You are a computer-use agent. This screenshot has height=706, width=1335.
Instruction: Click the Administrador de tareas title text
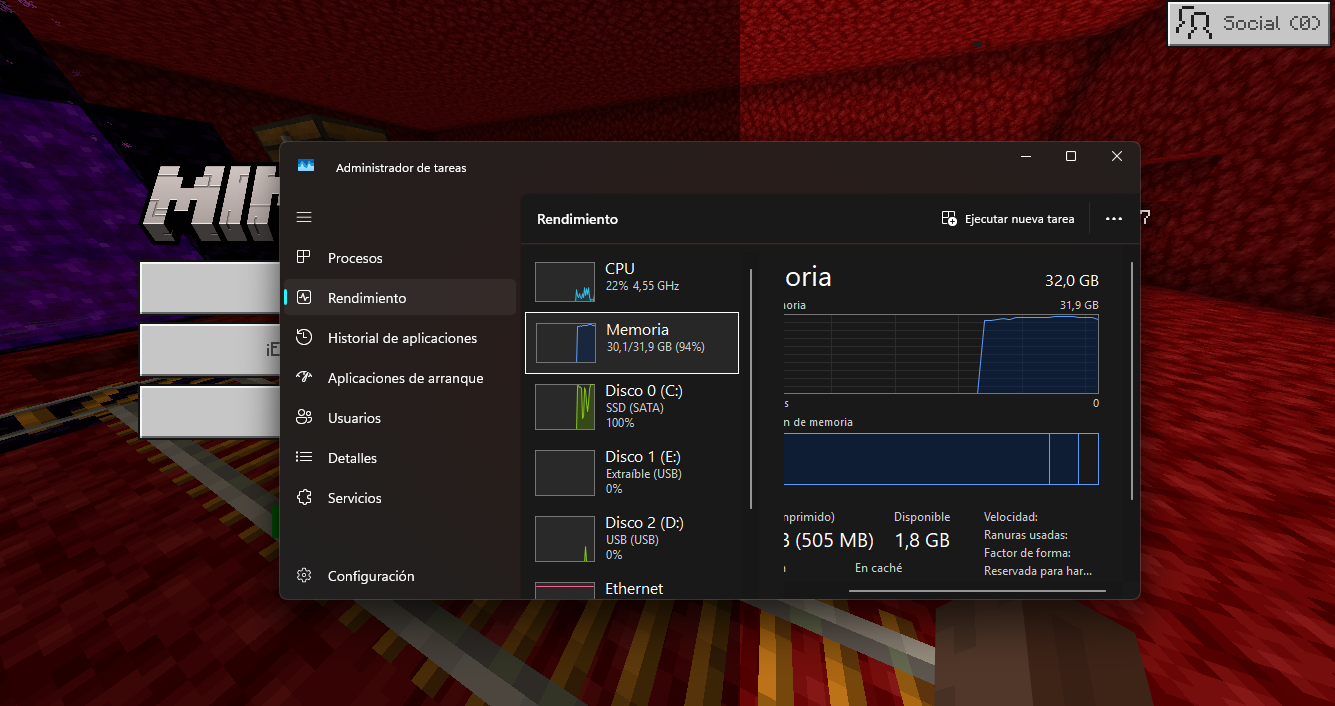tap(401, 168)
